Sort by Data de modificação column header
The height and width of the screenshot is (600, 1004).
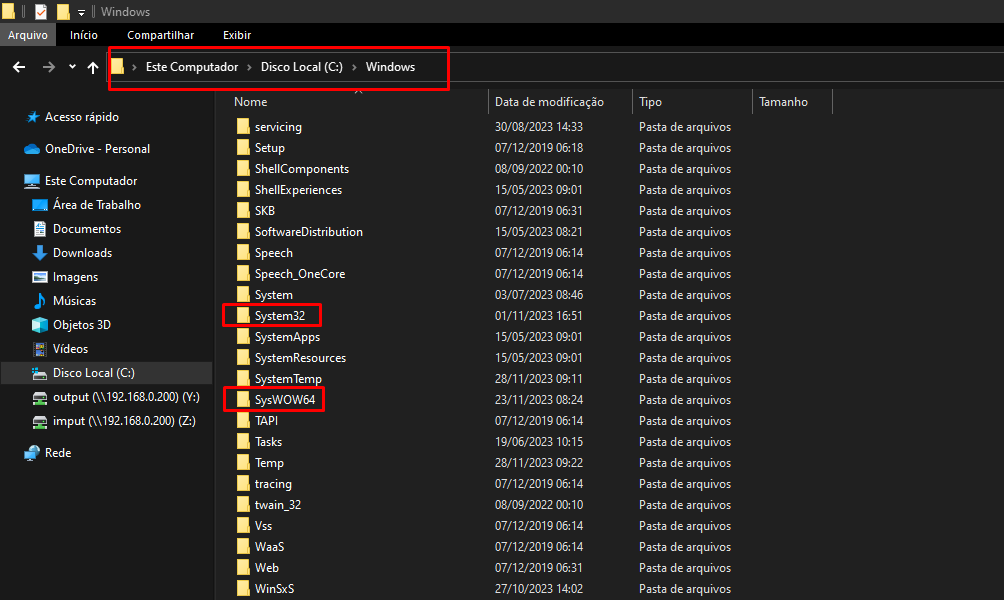(549, 102)
